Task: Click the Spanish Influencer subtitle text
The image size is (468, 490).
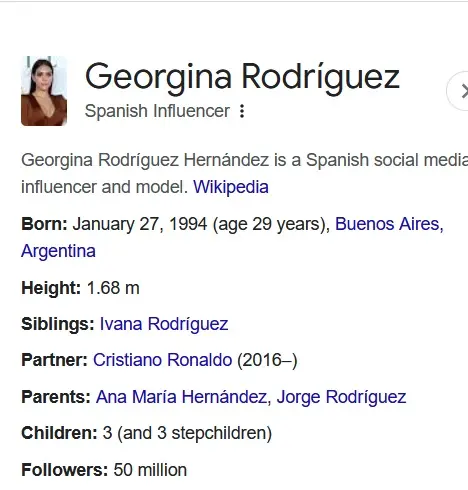Action: click(x=157, y=111)
